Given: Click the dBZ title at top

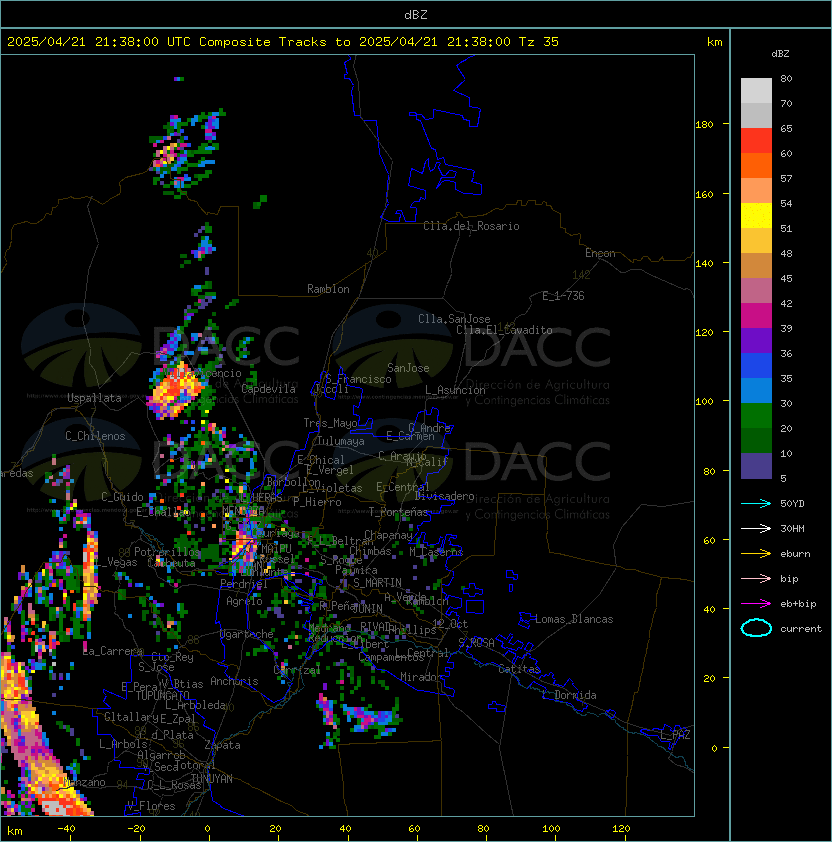Looking at the screenshot, I should (x=416, y=14).
